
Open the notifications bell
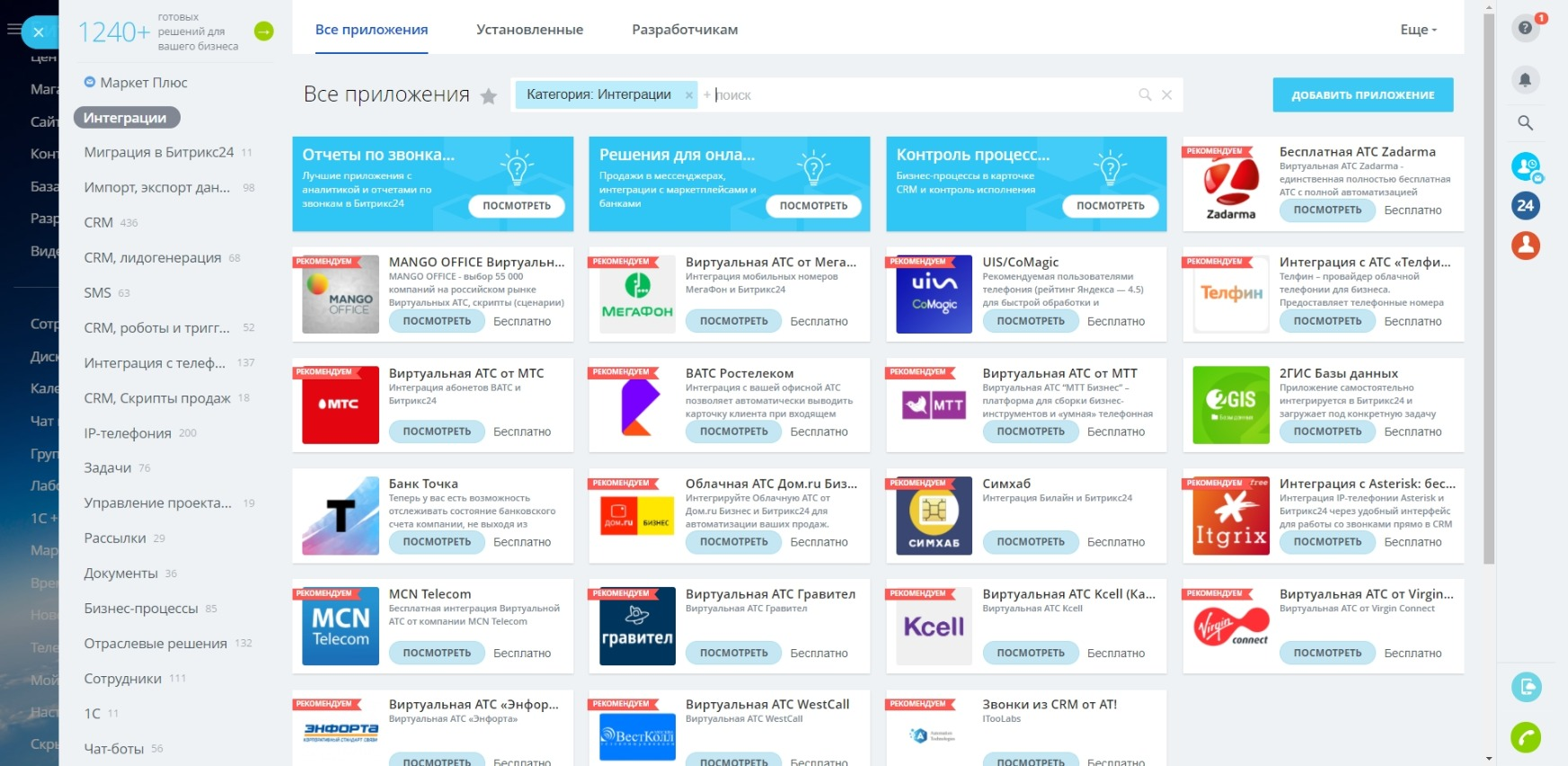tap(1525, 80)
